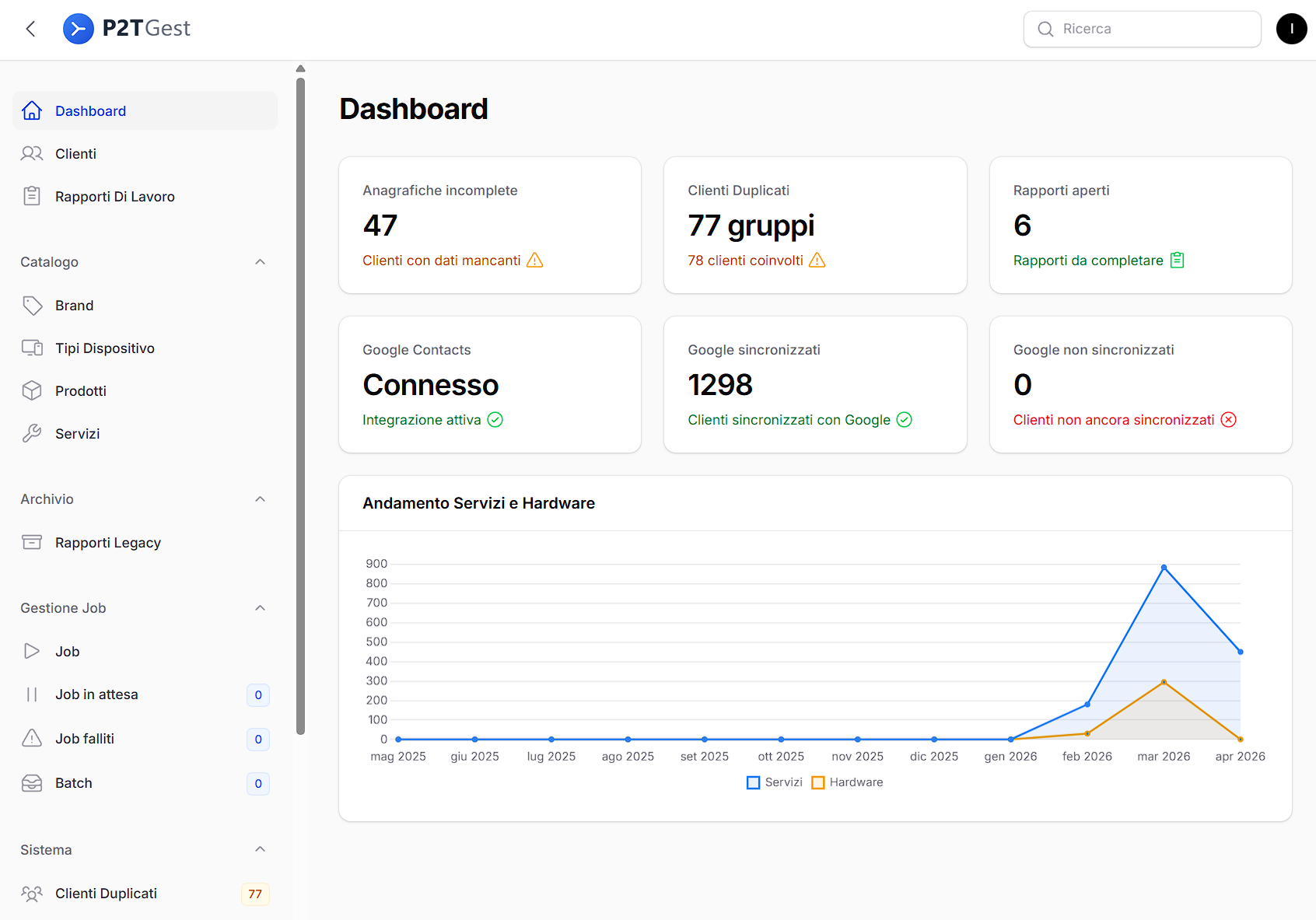1316x920 pixels.
Task: Click the Rapporti Legacy archive icon
Action: (x=32, y=543)
